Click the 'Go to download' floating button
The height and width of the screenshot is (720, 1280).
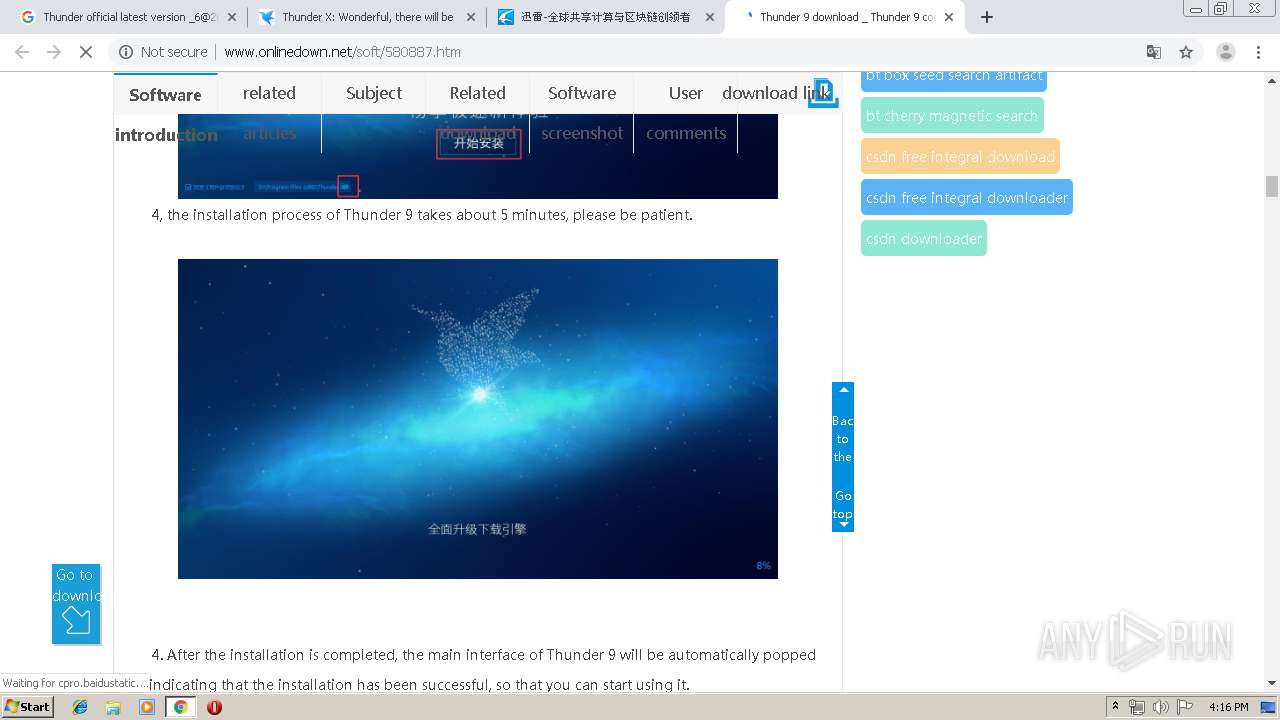click(x=76, y=604)
